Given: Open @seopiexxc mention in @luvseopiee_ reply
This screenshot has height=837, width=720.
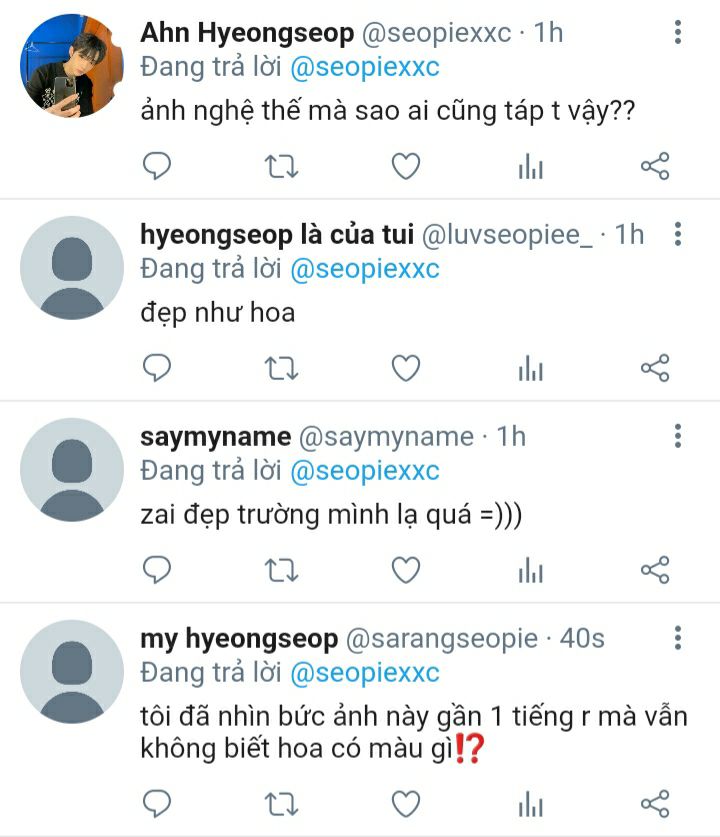Looking at the screenshot, I should point(365,269).
